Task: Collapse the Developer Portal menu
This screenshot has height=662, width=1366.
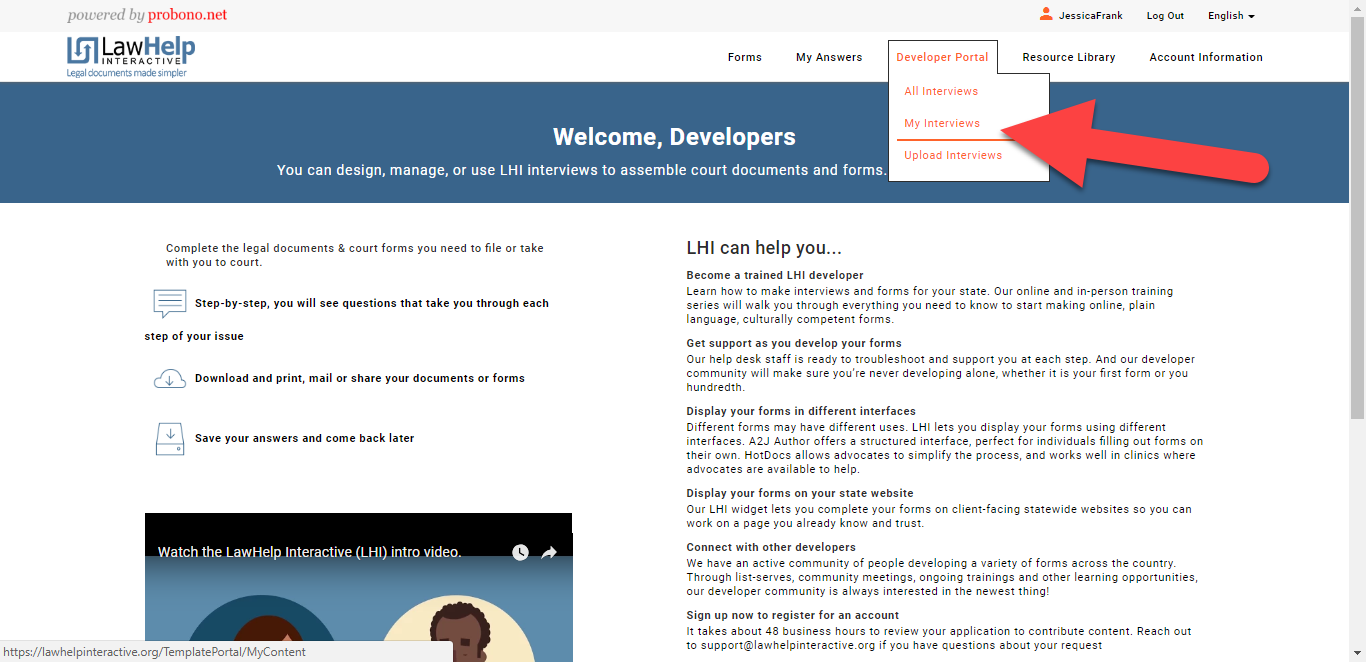Action: coord(942,57)
